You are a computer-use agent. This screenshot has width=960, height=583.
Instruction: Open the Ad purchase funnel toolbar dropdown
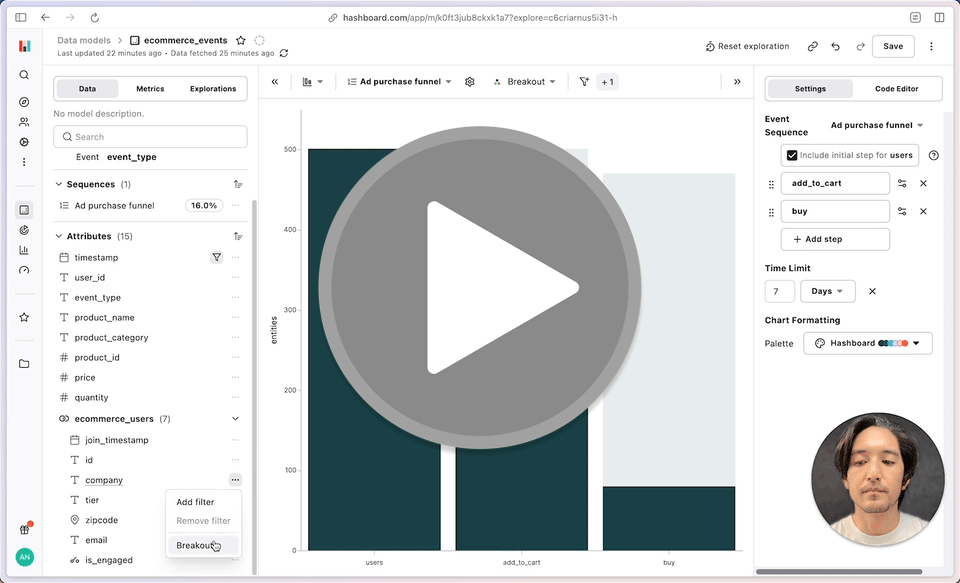[399, 81]
